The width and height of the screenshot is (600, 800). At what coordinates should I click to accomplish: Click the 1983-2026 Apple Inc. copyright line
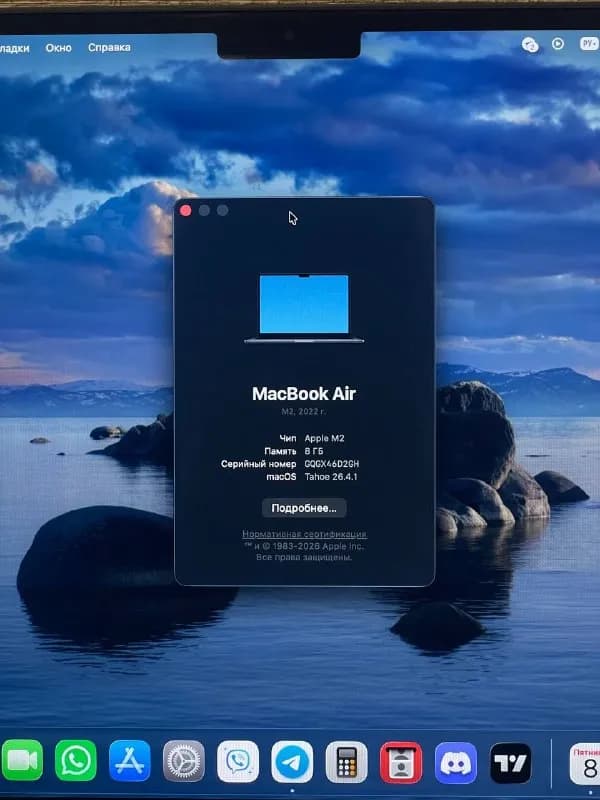304,546
